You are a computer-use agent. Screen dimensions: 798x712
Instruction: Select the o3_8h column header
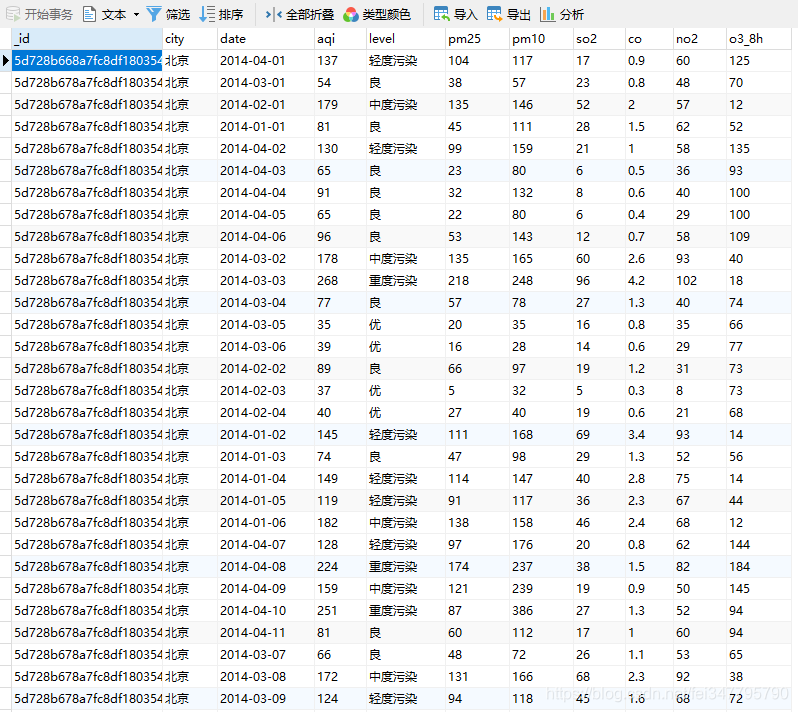(759, 39)
